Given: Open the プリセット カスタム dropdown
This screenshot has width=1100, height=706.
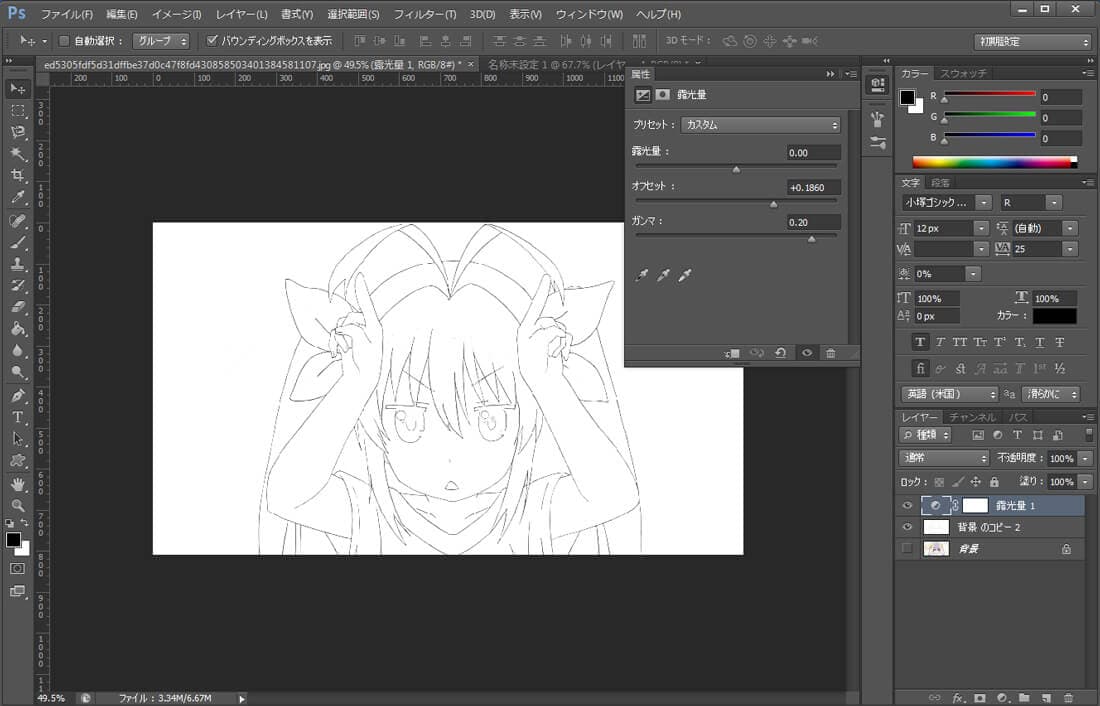Looking at the screenshot, I should coord(760,125).
